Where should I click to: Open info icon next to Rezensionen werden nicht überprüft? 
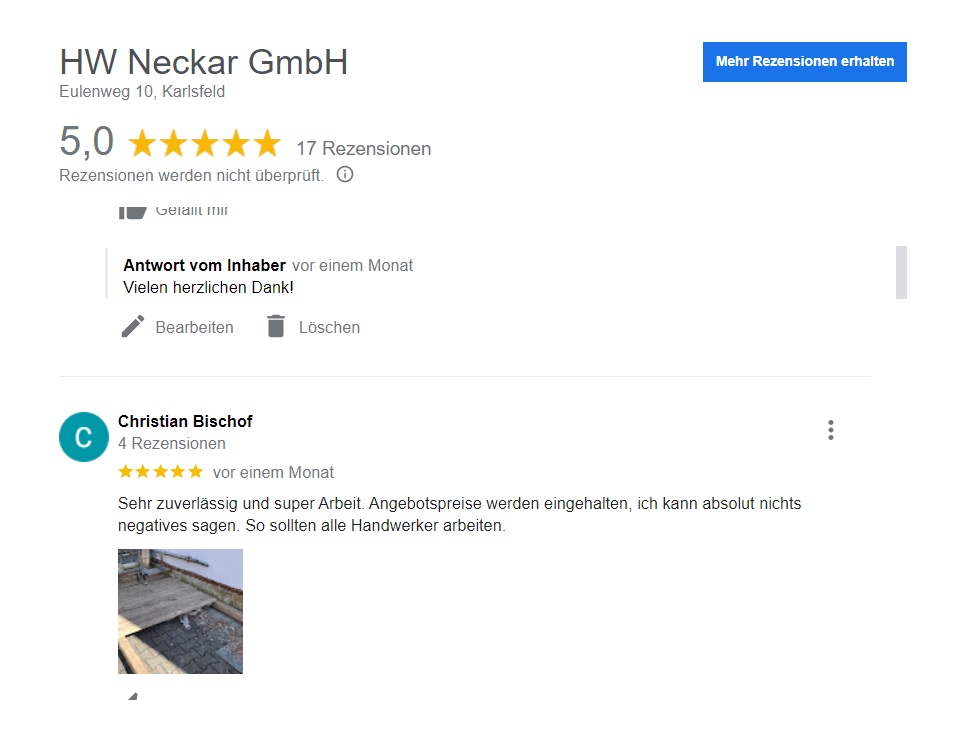pyautogui.click(x=345, y=175)
